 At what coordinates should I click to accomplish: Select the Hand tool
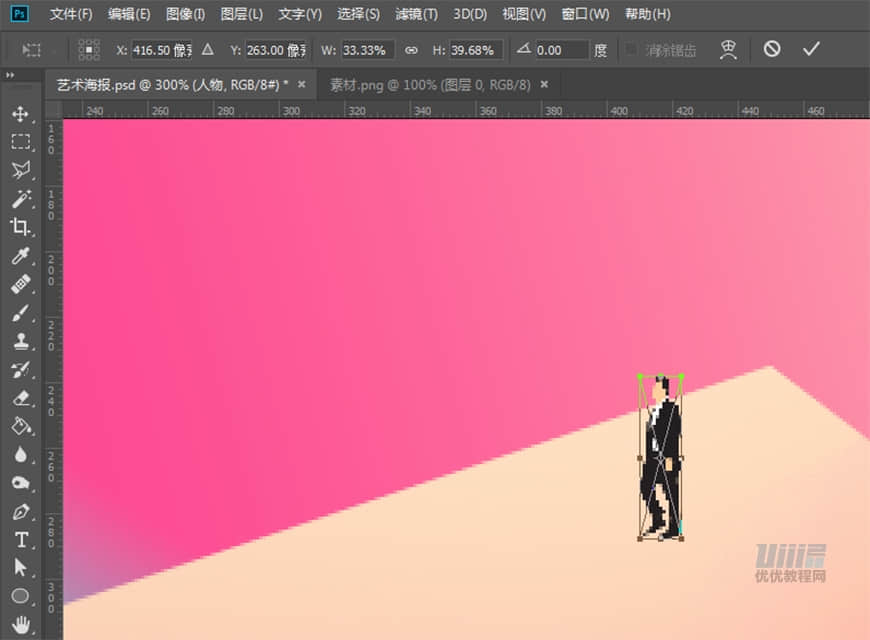click(x=21, y=626)
